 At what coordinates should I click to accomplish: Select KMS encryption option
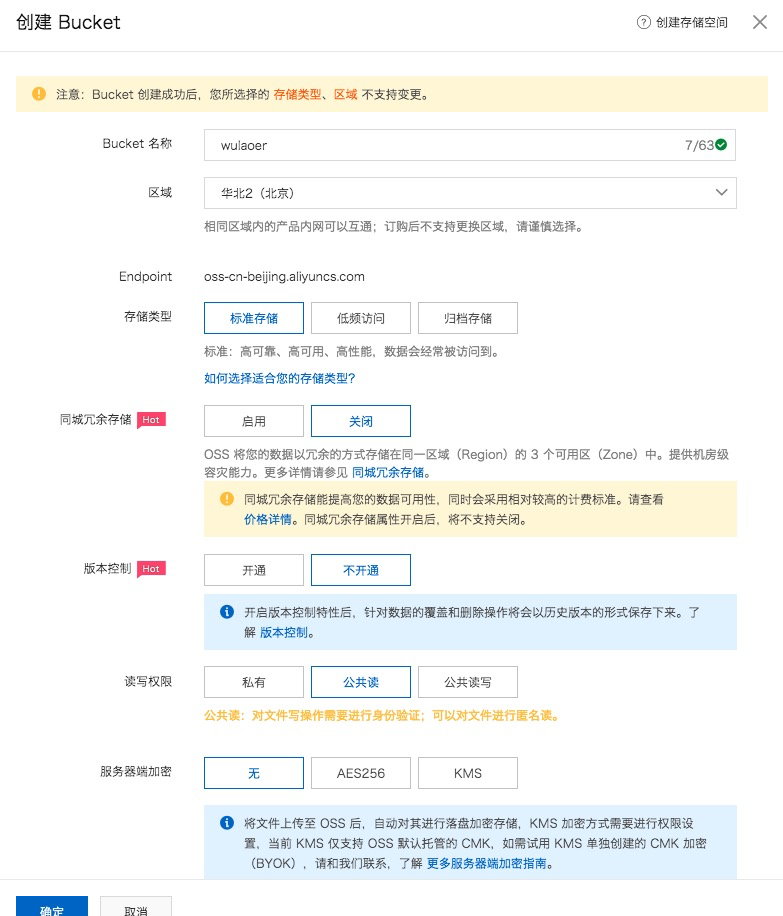tap(468, 773)
